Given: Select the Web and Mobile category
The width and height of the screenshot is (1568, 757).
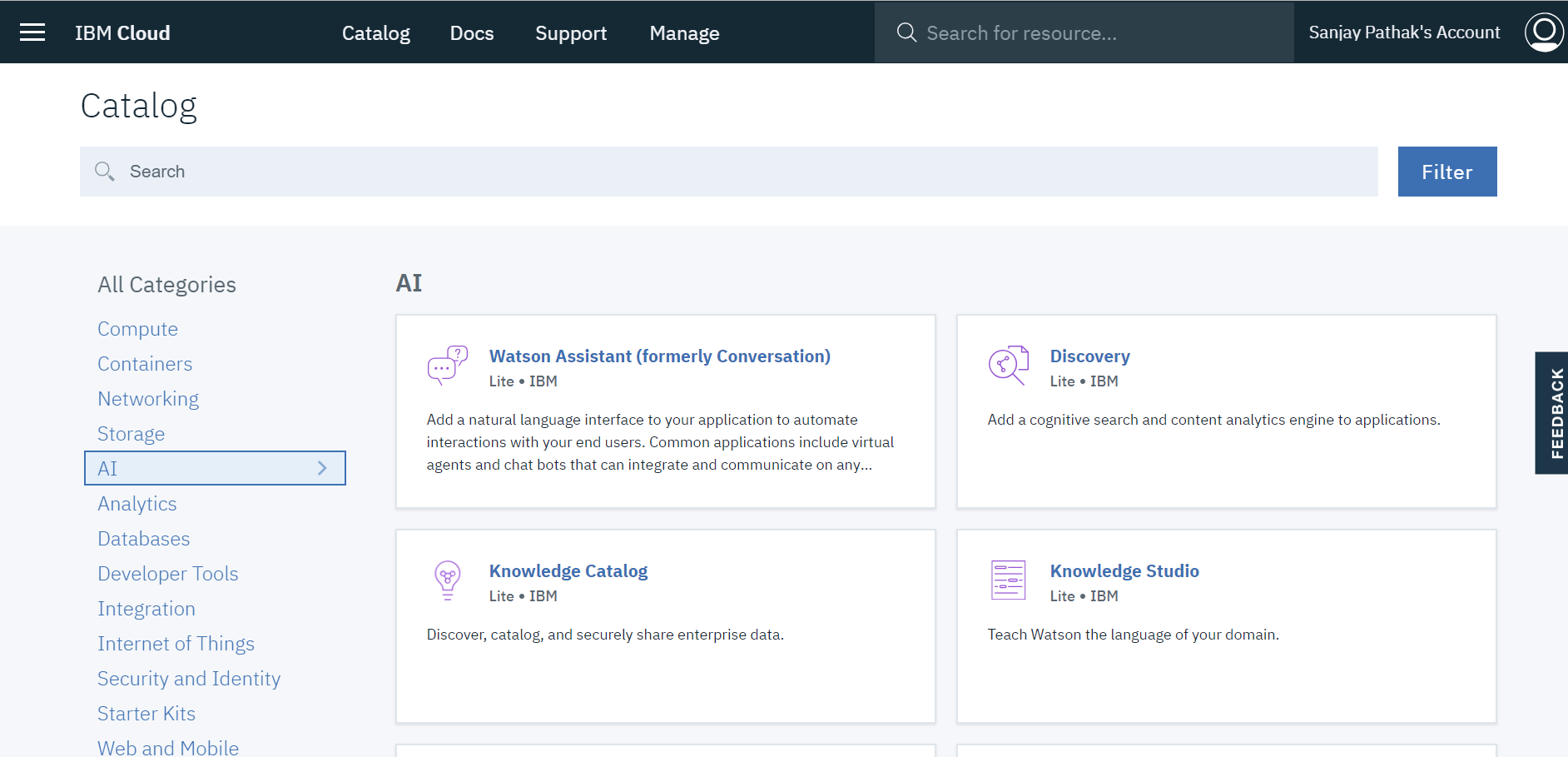Looking at the screenshot, I should point(168,748).
